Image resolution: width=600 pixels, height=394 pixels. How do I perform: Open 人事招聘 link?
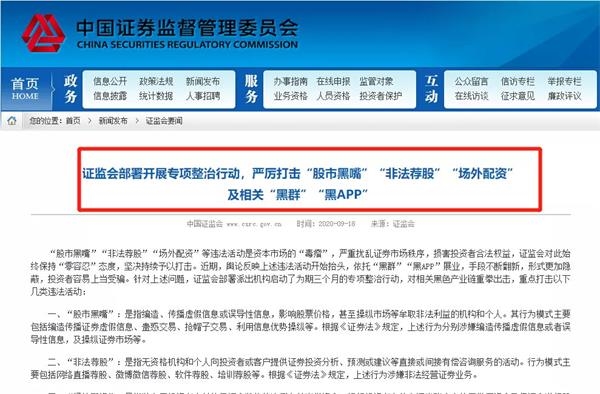click(x=203, y=96)
